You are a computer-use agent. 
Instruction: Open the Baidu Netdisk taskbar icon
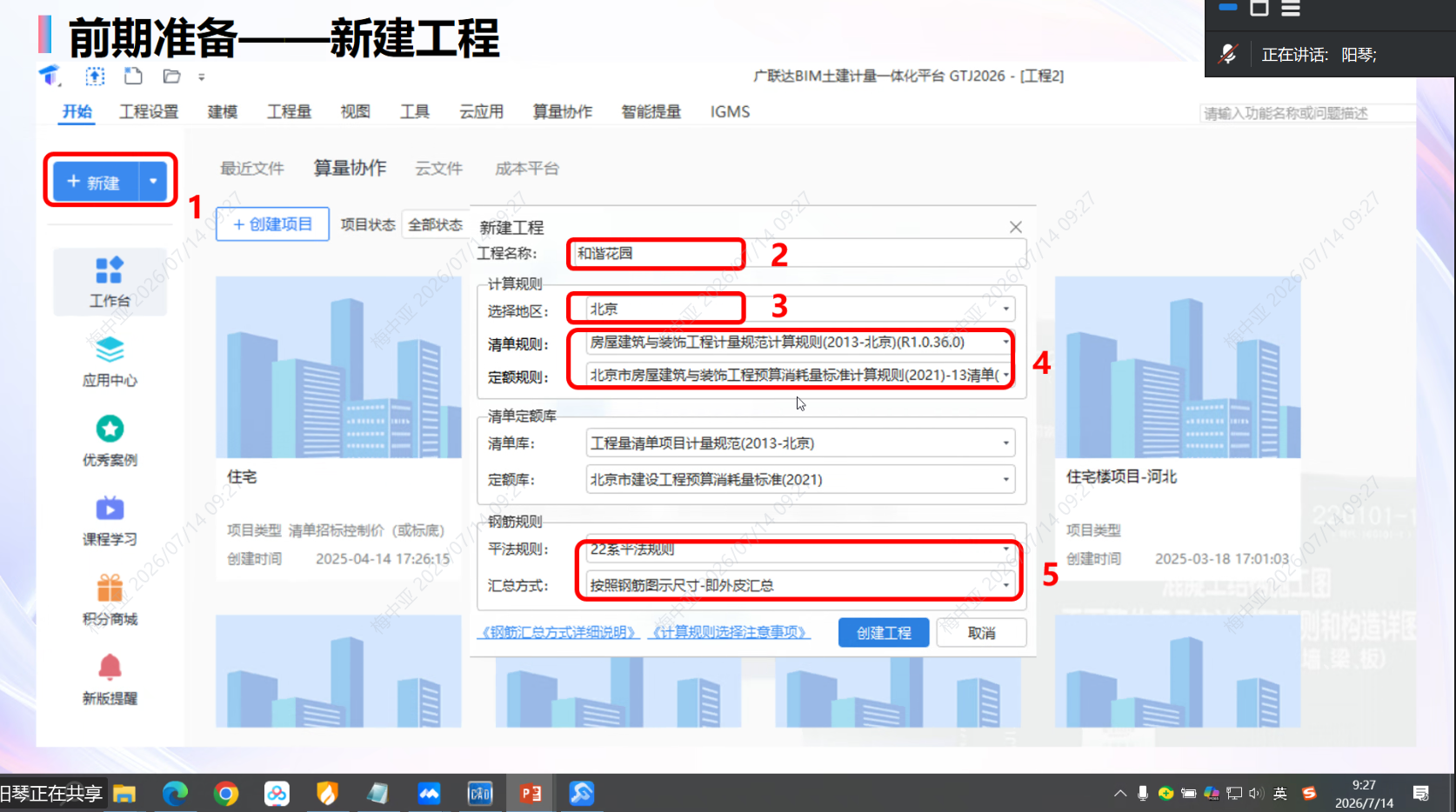click(x=277, y=793)
